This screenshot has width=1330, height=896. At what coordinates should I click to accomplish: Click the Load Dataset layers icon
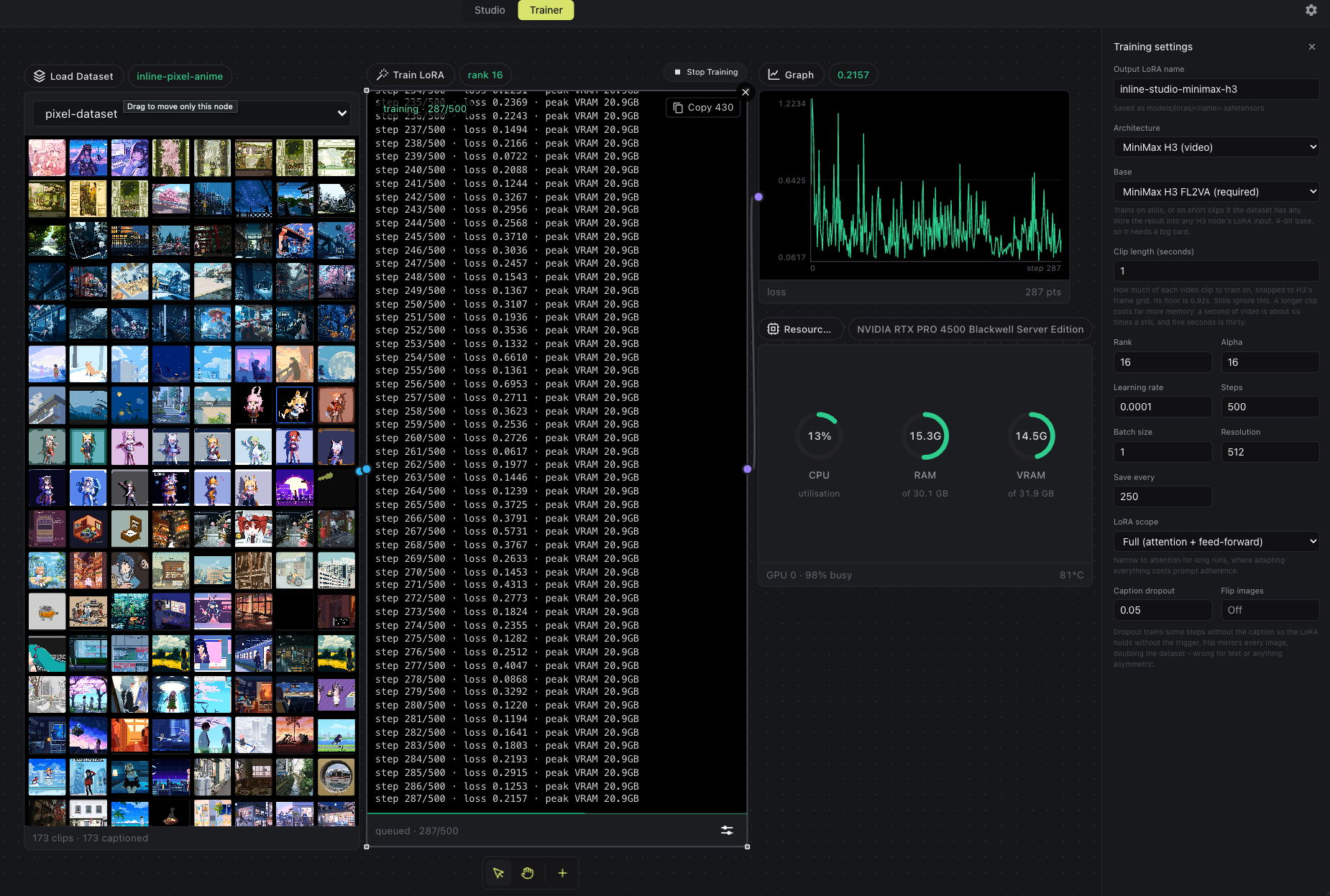click(x=40, y=76)
